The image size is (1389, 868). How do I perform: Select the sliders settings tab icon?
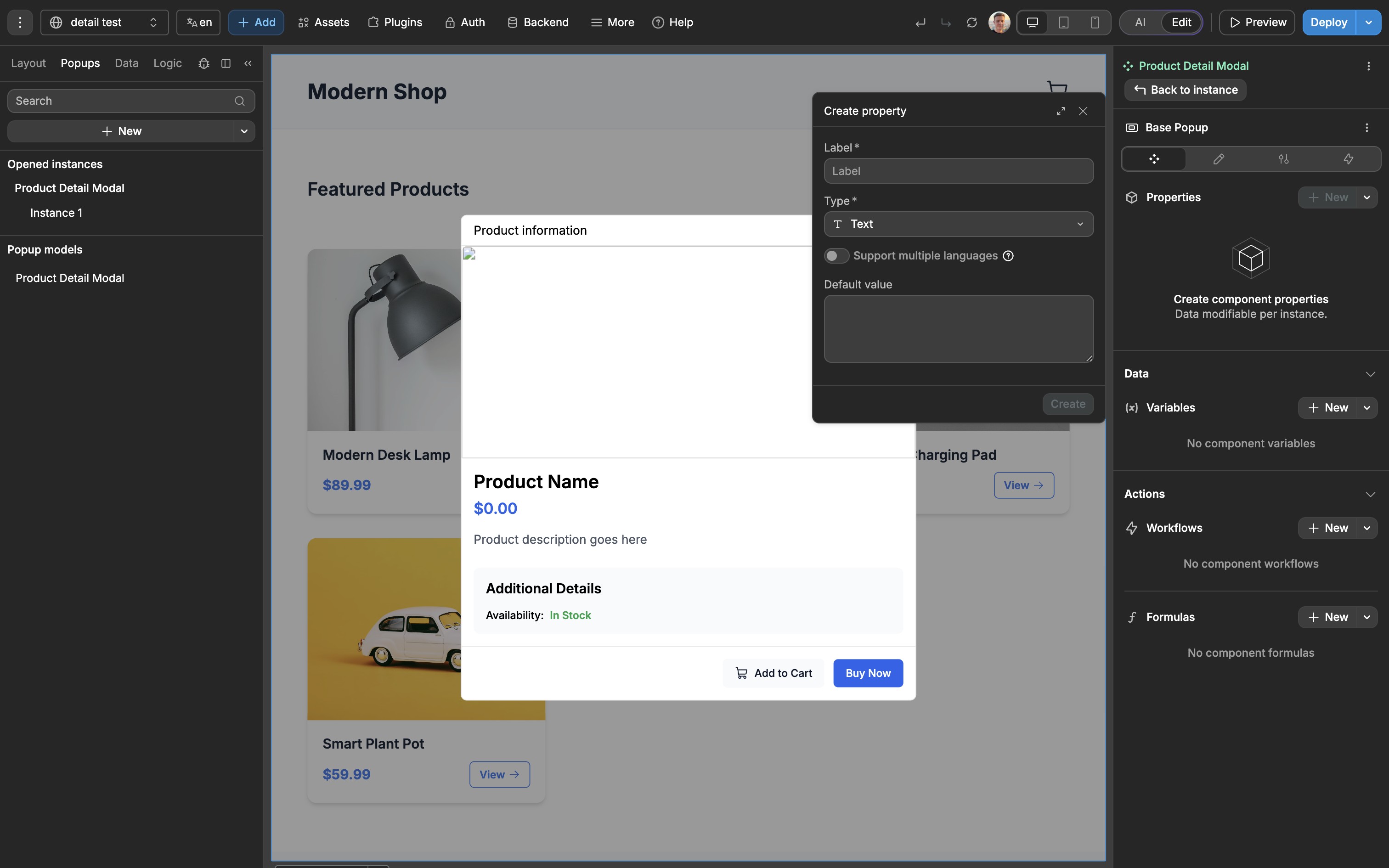click(1284, 159)
